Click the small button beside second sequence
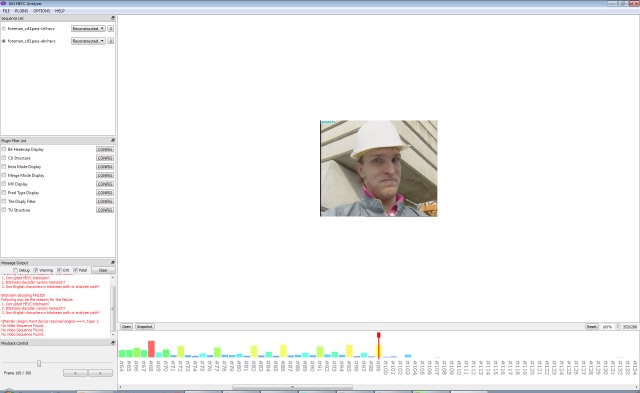Viewport: 640px width, 393px height. [110, 41]
